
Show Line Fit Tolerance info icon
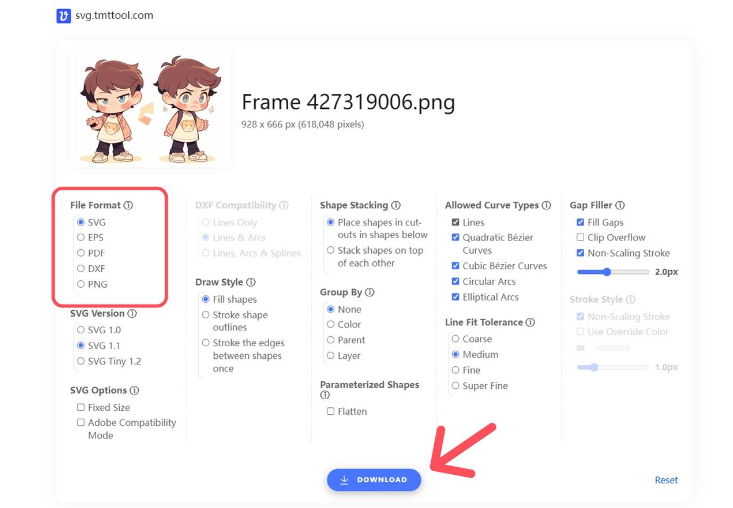click(530, 322)
